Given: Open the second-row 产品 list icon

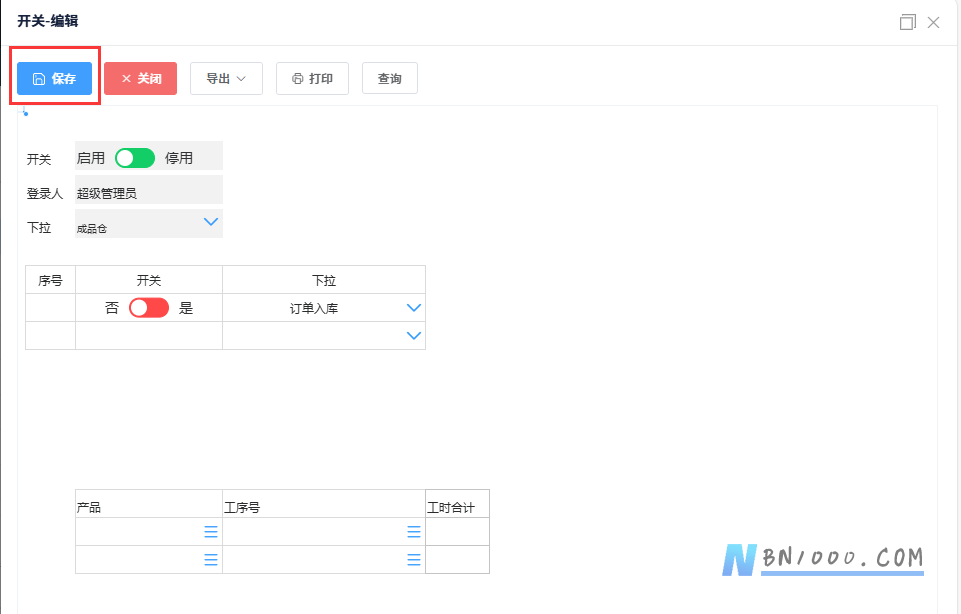Looking at the screenshot, I should tap(211, 560).
